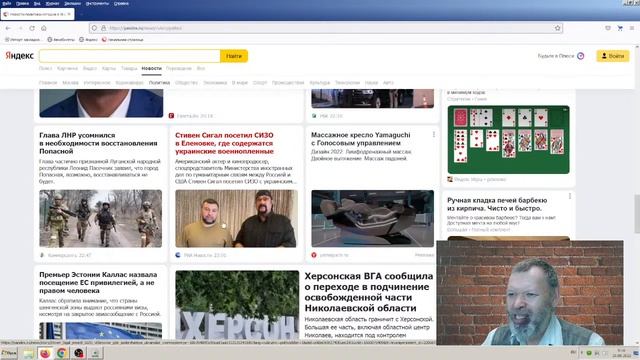
Task: Open the Start menu button
Action: tap(9, 353)
